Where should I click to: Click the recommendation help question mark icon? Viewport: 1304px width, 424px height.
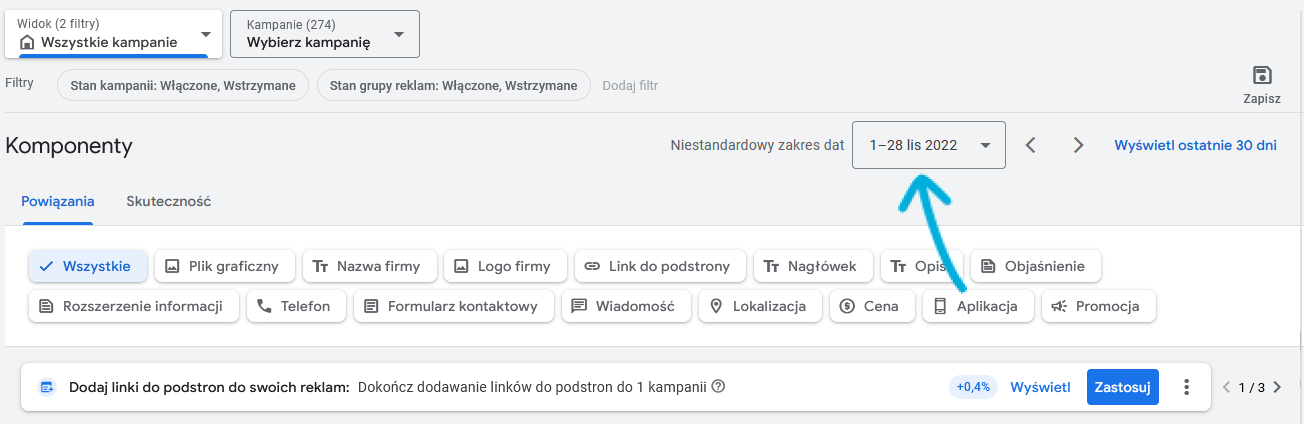(717, 387)
